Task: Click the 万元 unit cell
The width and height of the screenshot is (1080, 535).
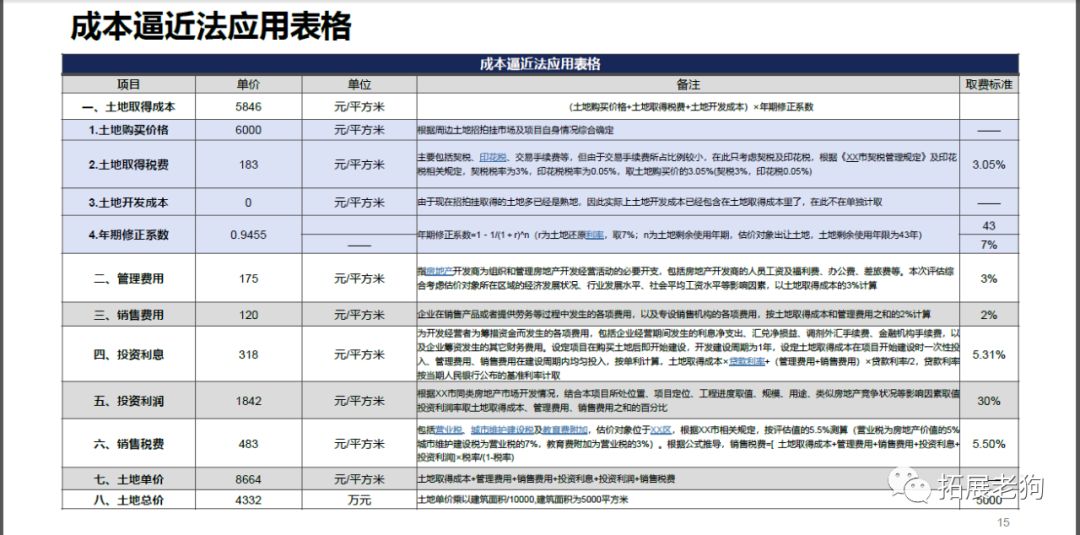Action: click(x=360, y=500)
